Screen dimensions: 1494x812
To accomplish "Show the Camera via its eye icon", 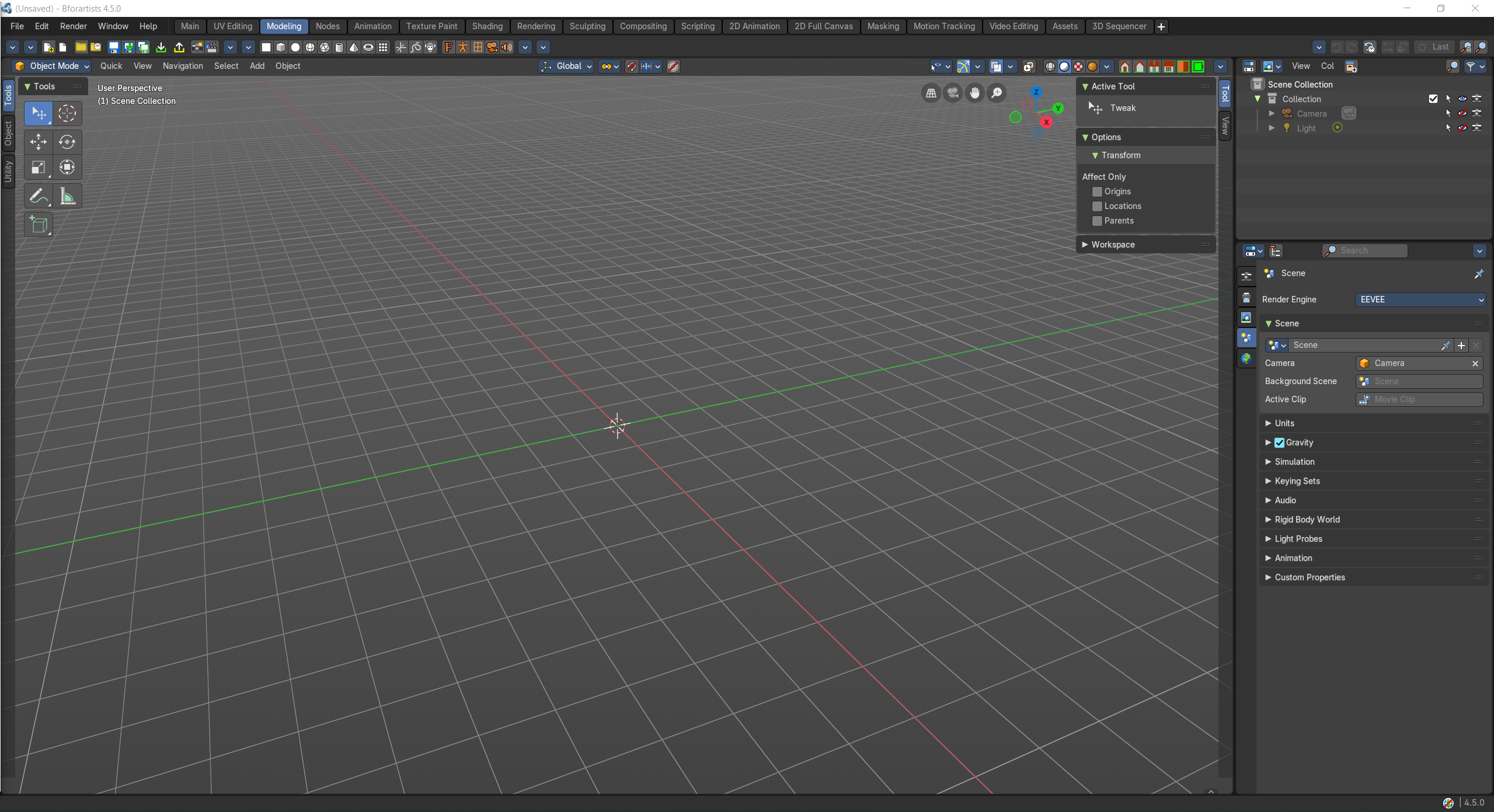I will point(1462,113).
